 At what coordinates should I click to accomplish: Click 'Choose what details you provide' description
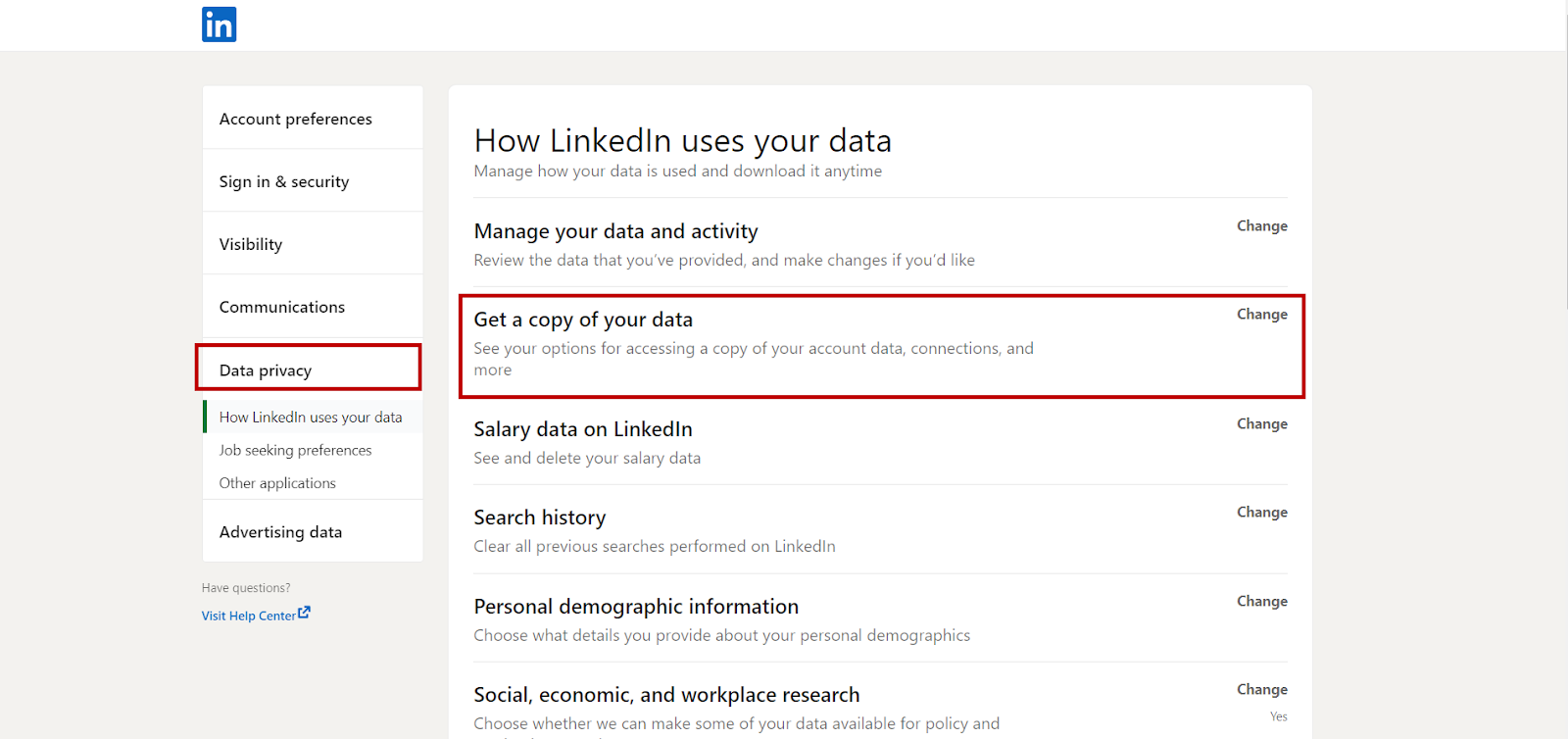coord(722,635)
